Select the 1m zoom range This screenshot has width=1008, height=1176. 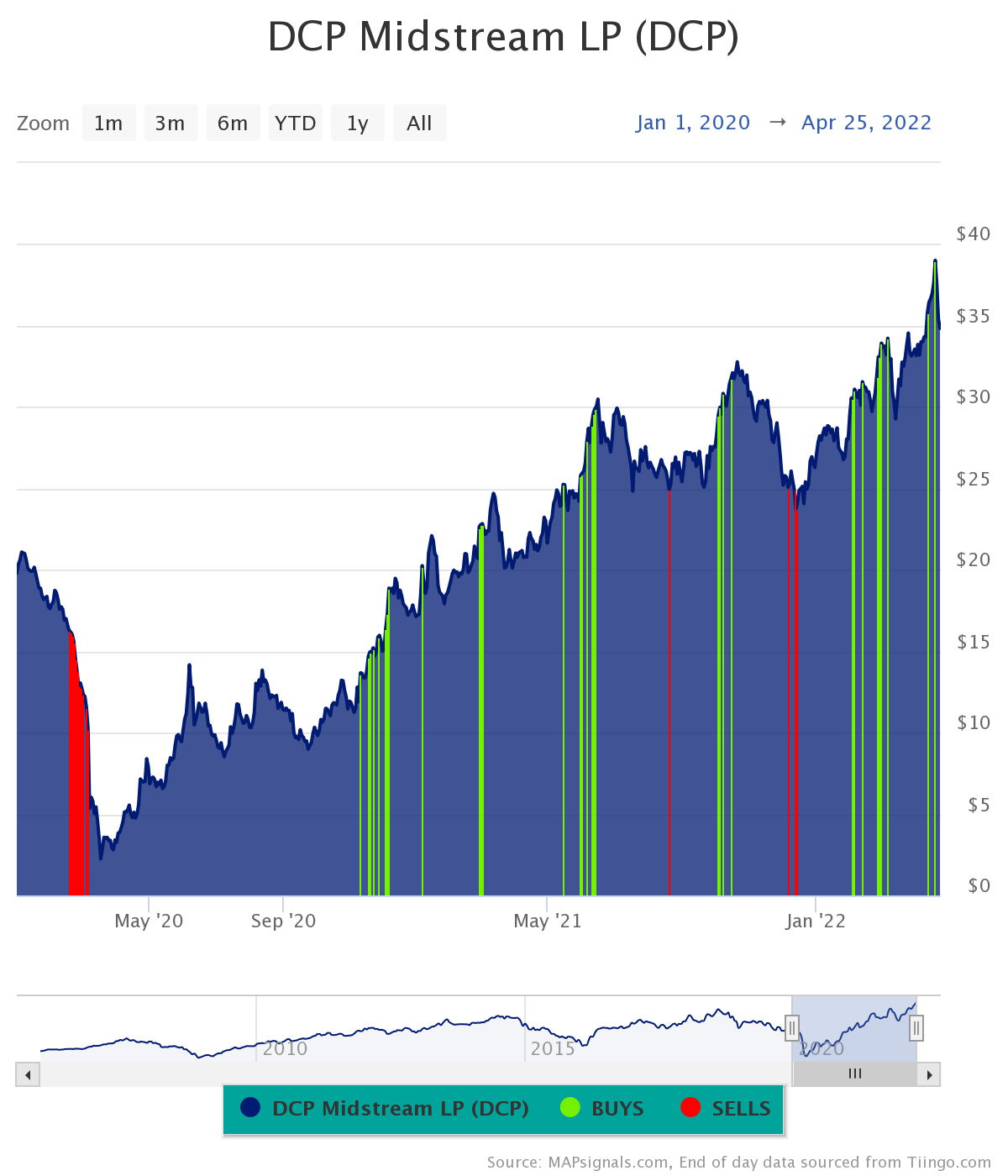[108, 123]
